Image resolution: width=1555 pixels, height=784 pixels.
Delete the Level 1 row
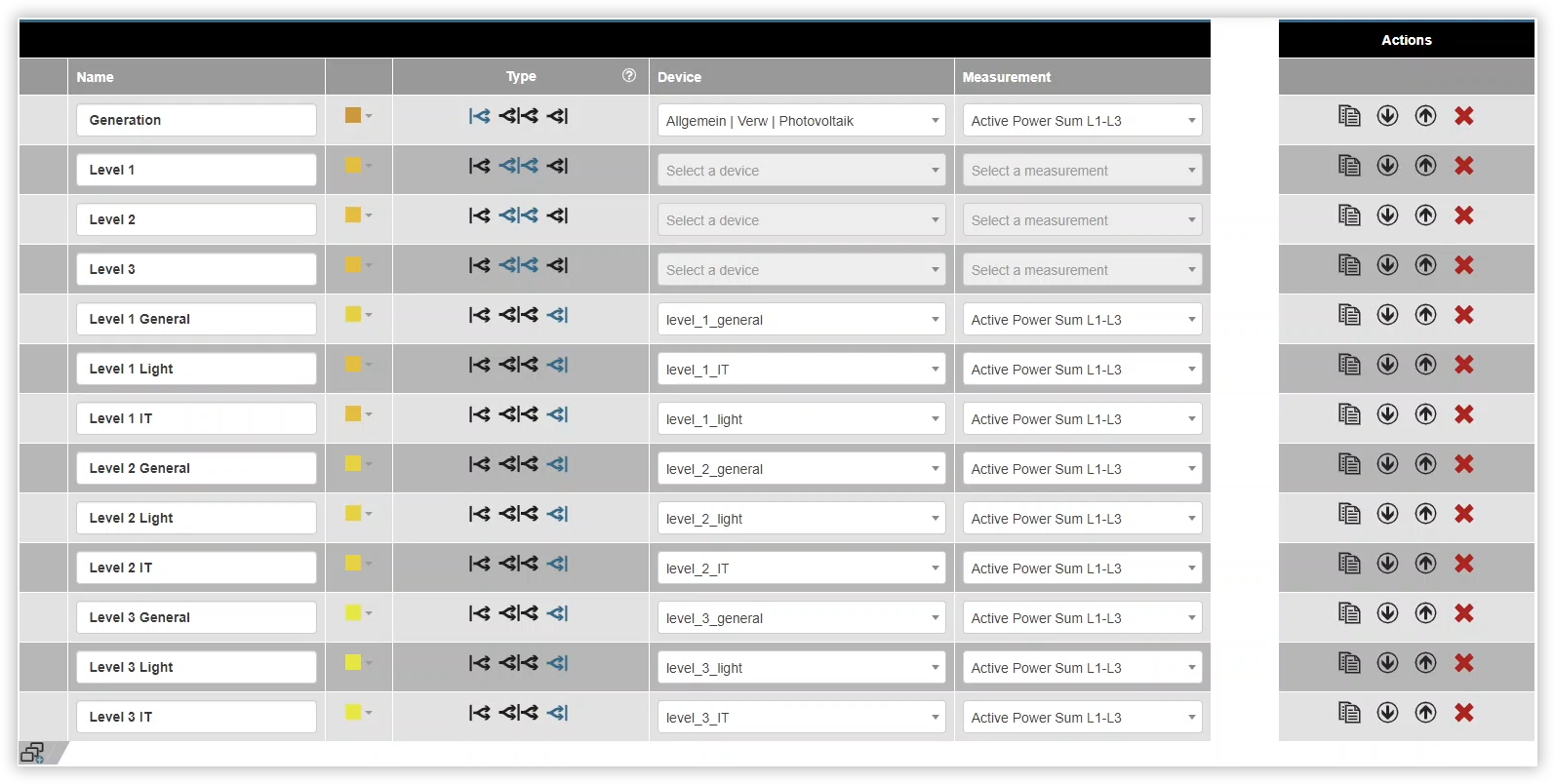click(1463, 166)
